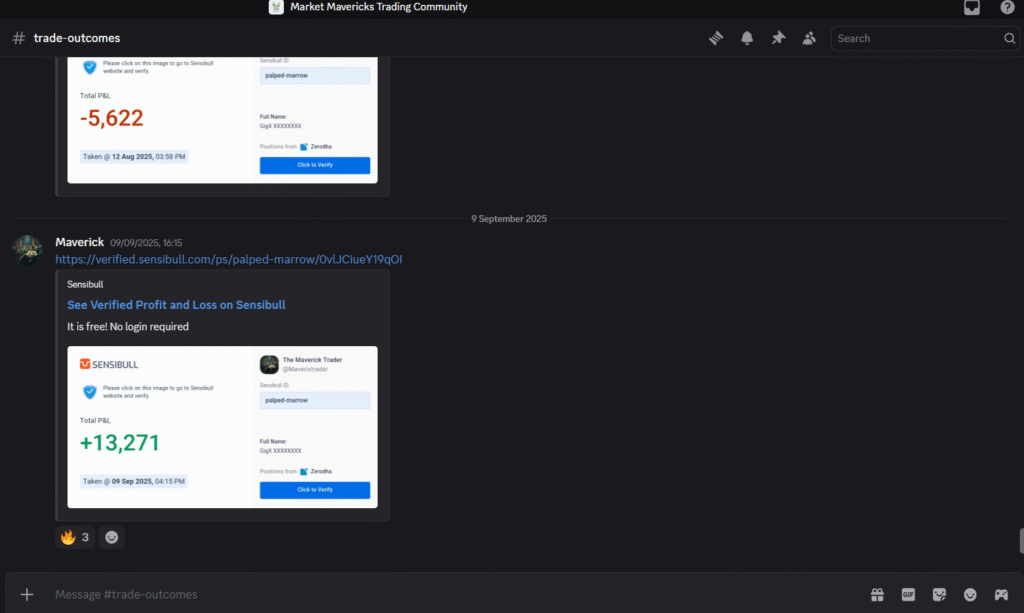Screen dimensions: 1024x613
Task: Open the threads browser
Action: click(716, 37)
